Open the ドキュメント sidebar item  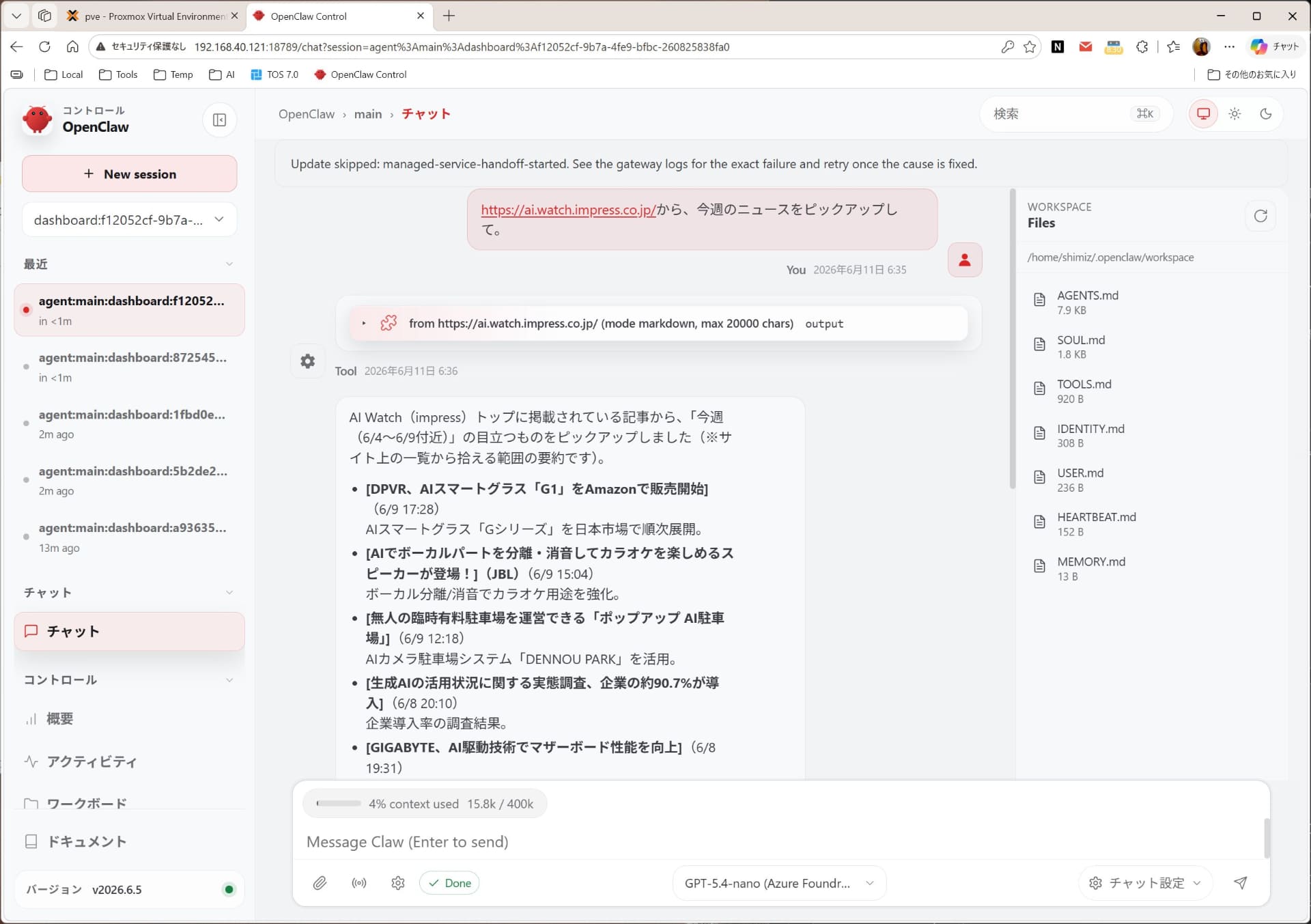[129, 842]
